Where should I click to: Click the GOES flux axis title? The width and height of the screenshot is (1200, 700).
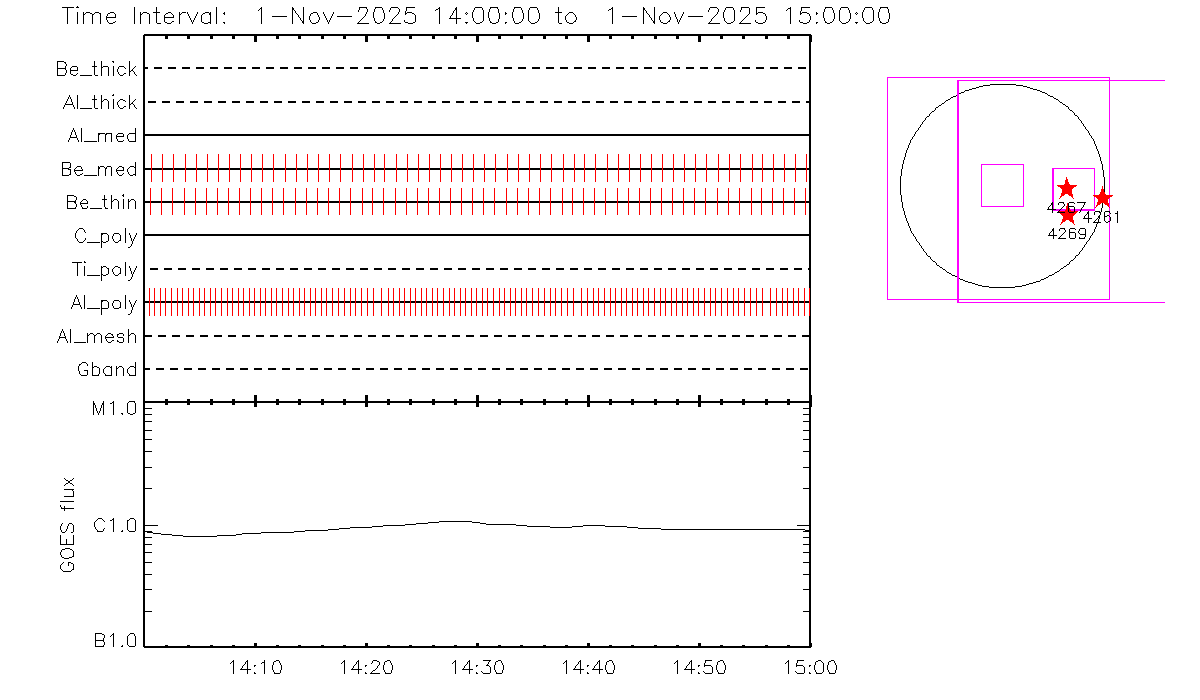[68, 525]
